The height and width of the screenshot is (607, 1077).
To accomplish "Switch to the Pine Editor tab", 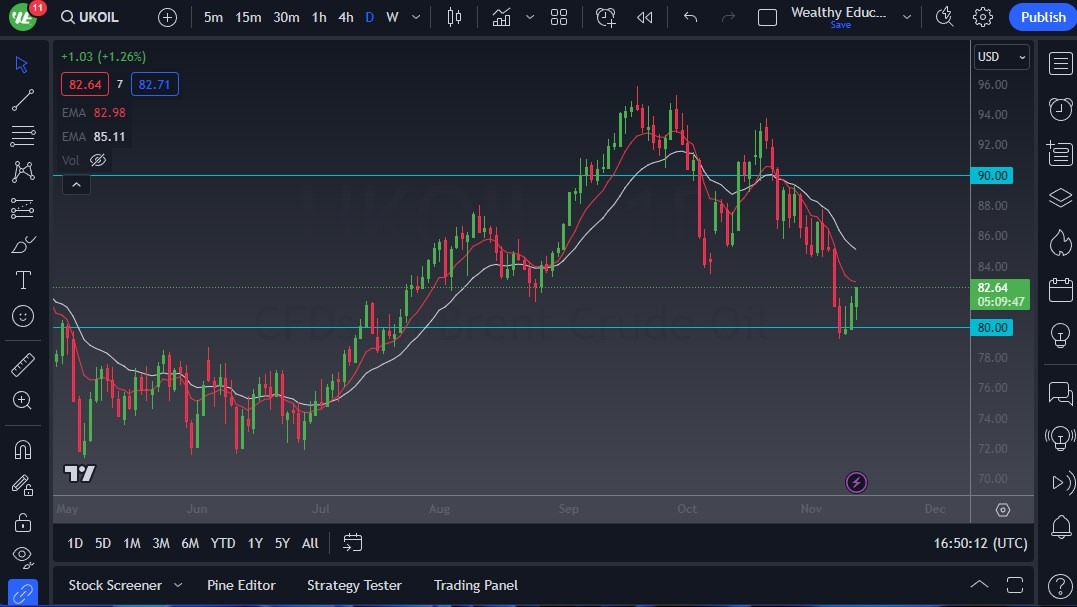I will 241,585.
